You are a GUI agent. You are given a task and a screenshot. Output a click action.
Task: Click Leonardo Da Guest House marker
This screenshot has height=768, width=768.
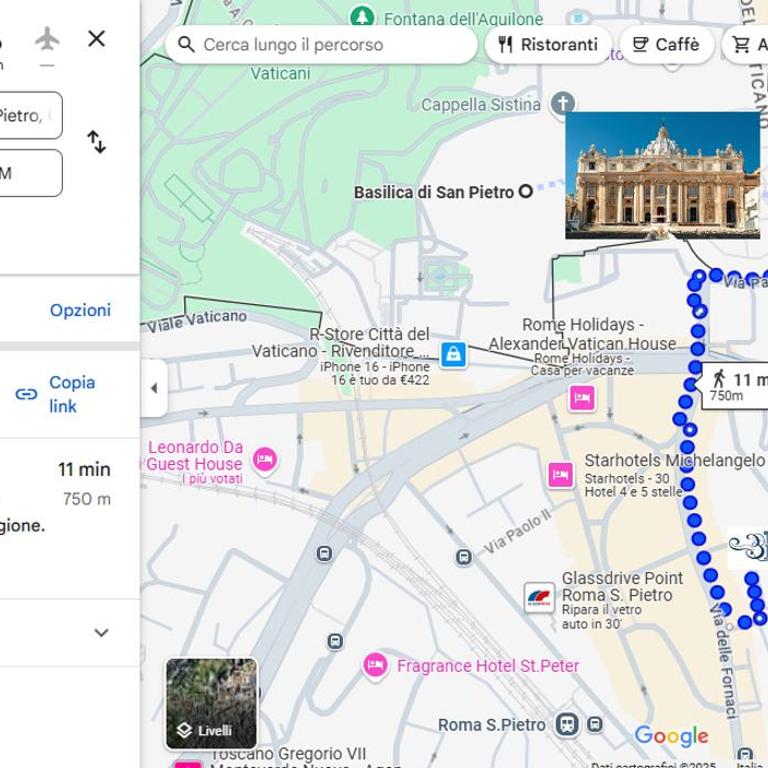click(x=264, y=459)
